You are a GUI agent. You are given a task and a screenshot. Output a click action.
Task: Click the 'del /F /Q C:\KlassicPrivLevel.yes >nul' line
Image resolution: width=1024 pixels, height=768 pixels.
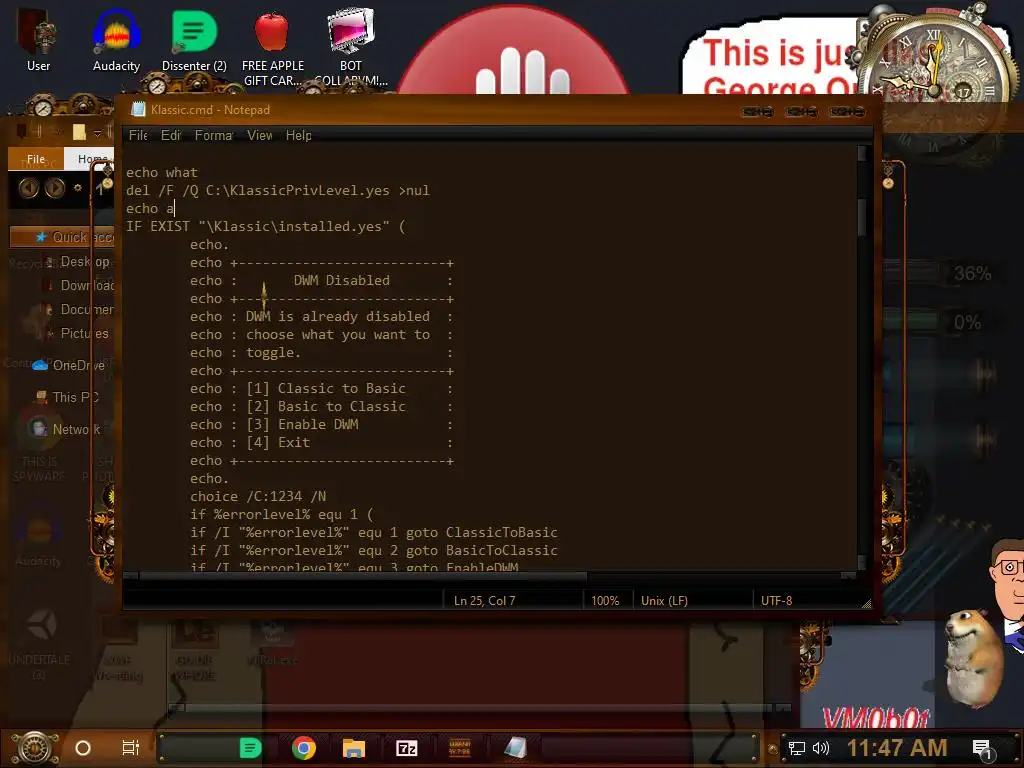[278, 191]
